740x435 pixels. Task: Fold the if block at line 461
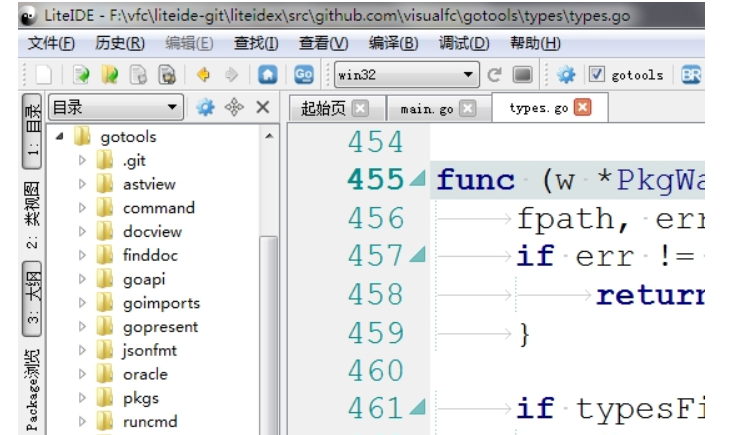click(x=417, y=407)
